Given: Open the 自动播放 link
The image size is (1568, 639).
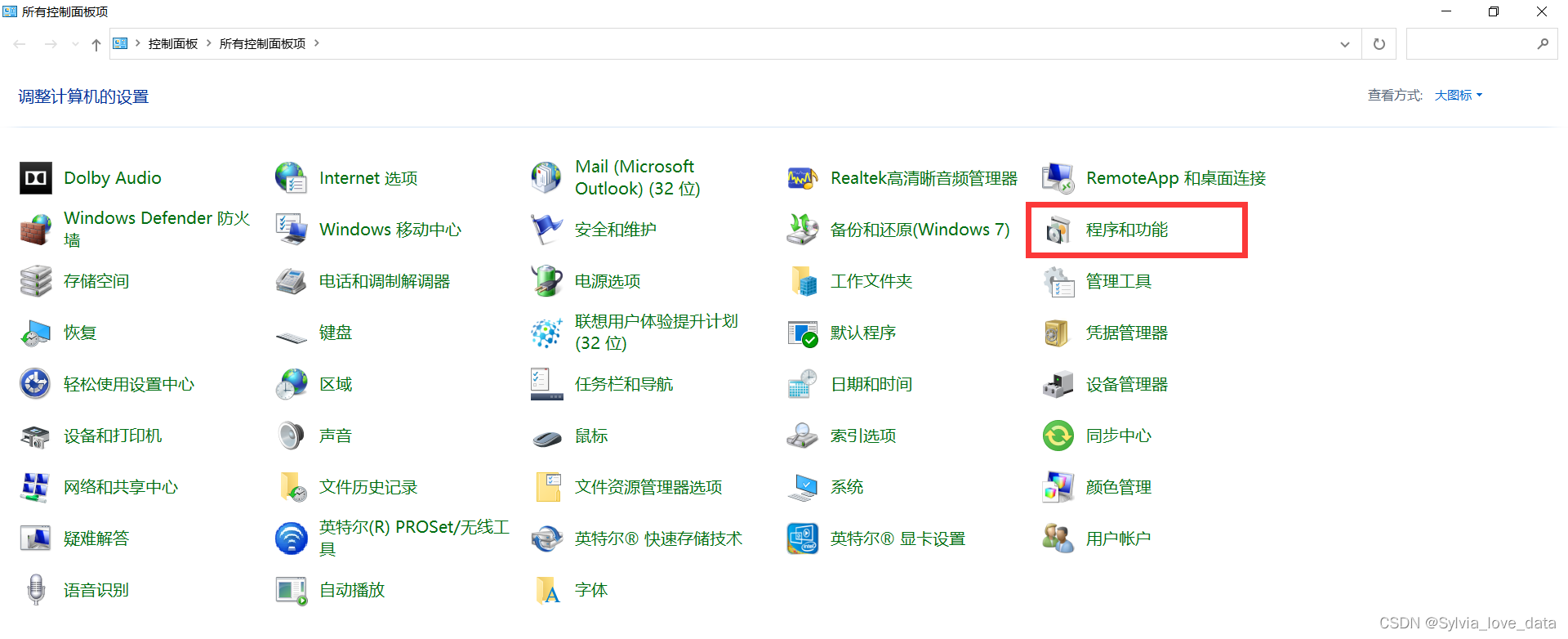Looking at the screenshot, I should tap(352, 590).
